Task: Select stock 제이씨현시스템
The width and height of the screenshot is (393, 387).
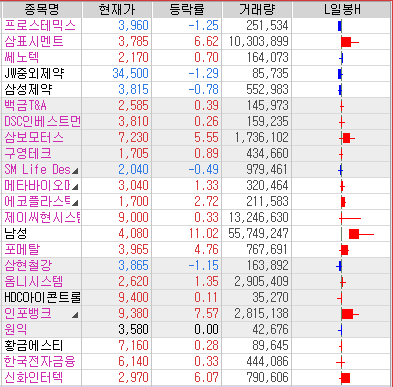Action: coord(42,218)
